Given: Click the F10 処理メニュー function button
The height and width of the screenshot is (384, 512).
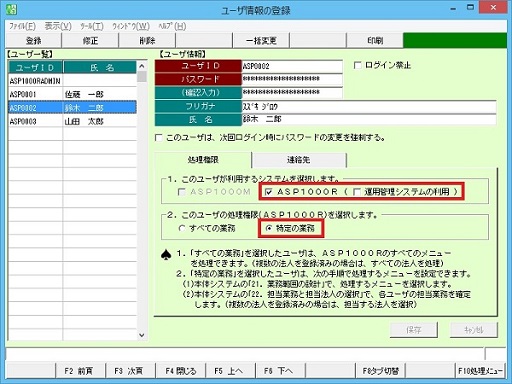Looking at the screenshot, I should pyautogui.click(x=480, y=371).
